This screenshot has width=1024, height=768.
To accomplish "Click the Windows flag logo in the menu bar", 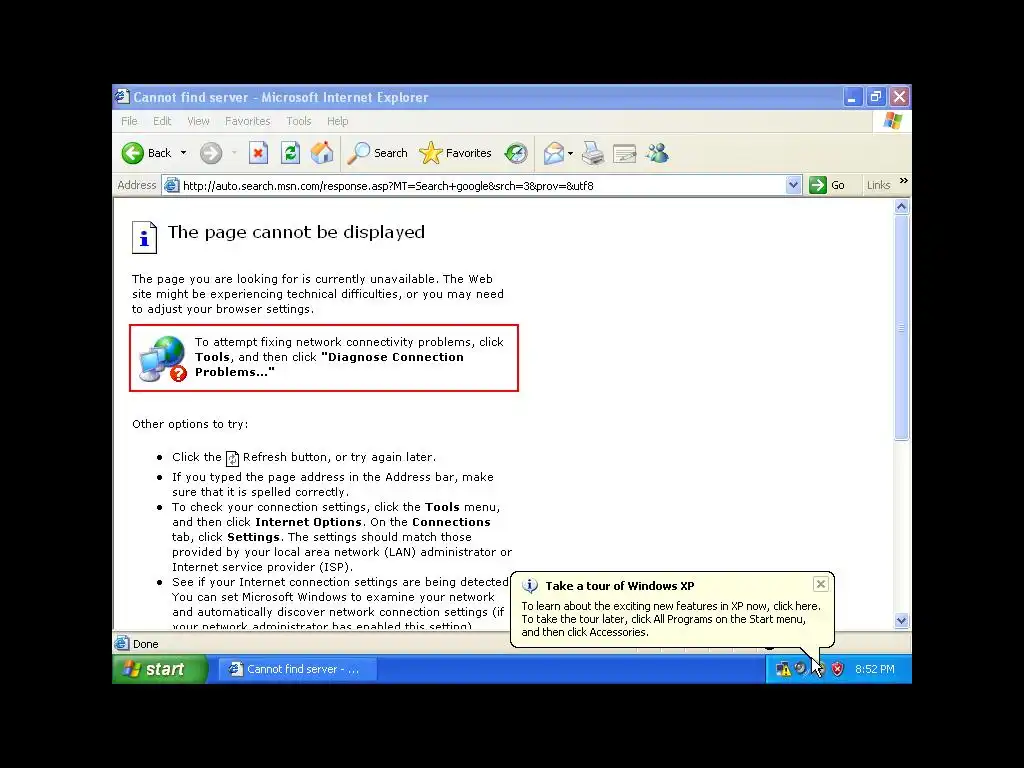I will tap(892, 121).
